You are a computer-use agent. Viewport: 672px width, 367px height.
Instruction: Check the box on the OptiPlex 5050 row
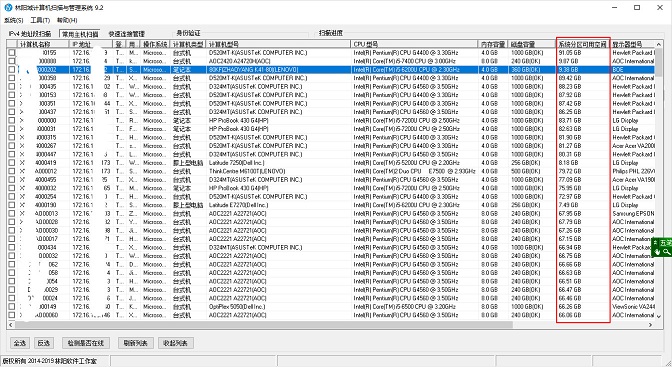point(12,307)
